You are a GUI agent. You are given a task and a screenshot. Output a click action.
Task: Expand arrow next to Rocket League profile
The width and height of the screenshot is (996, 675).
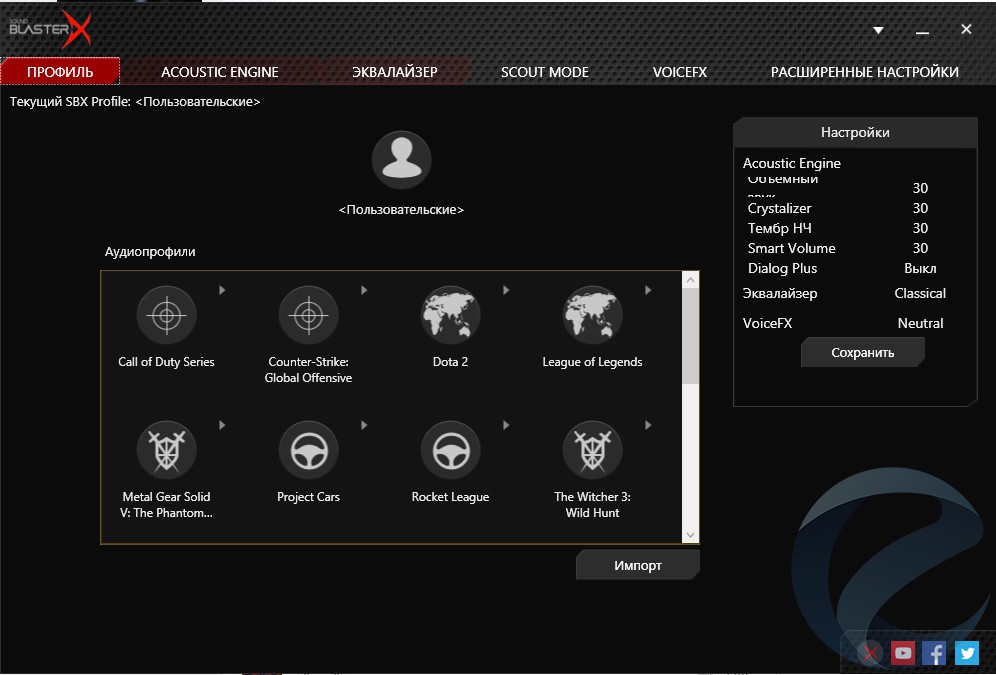coord(507,425)
